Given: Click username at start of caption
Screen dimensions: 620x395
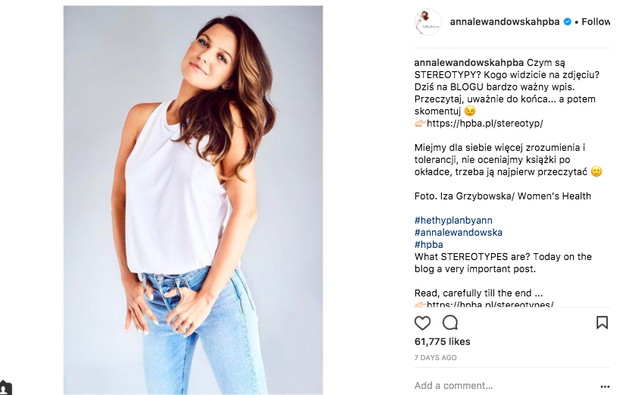Looking at the screenshot, I should tap(469, 62).
